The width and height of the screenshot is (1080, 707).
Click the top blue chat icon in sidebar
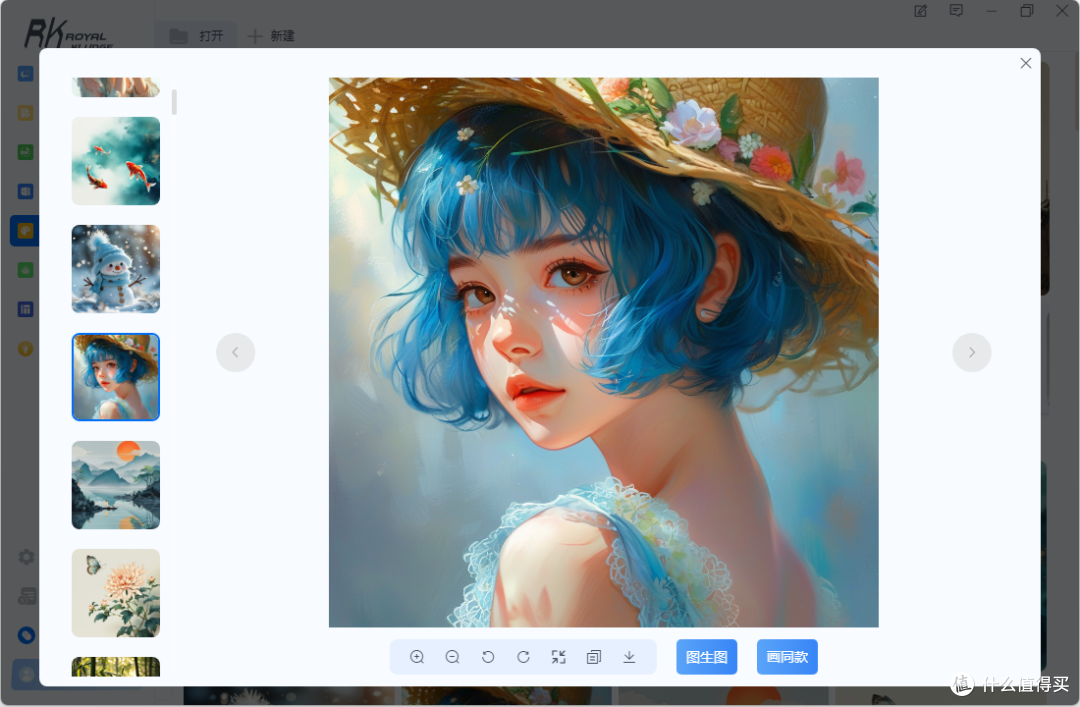click(x=25, y=74)
